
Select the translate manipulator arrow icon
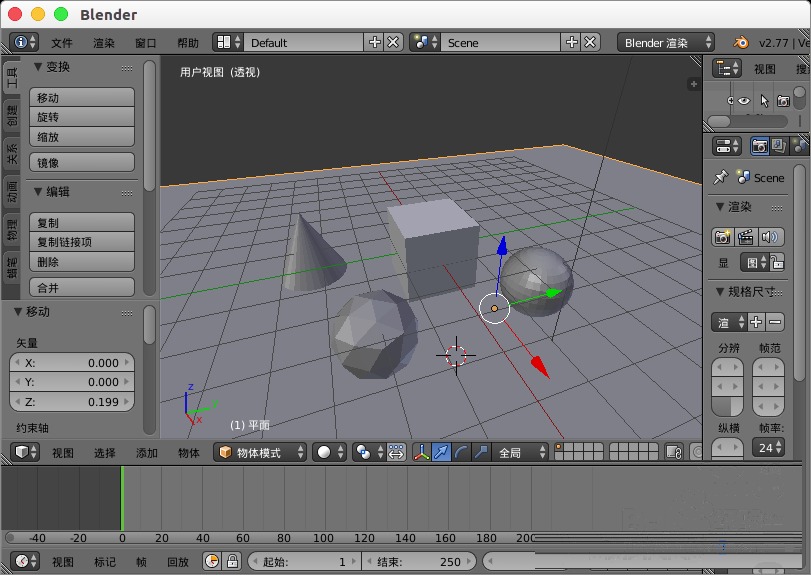click(441, 452)
